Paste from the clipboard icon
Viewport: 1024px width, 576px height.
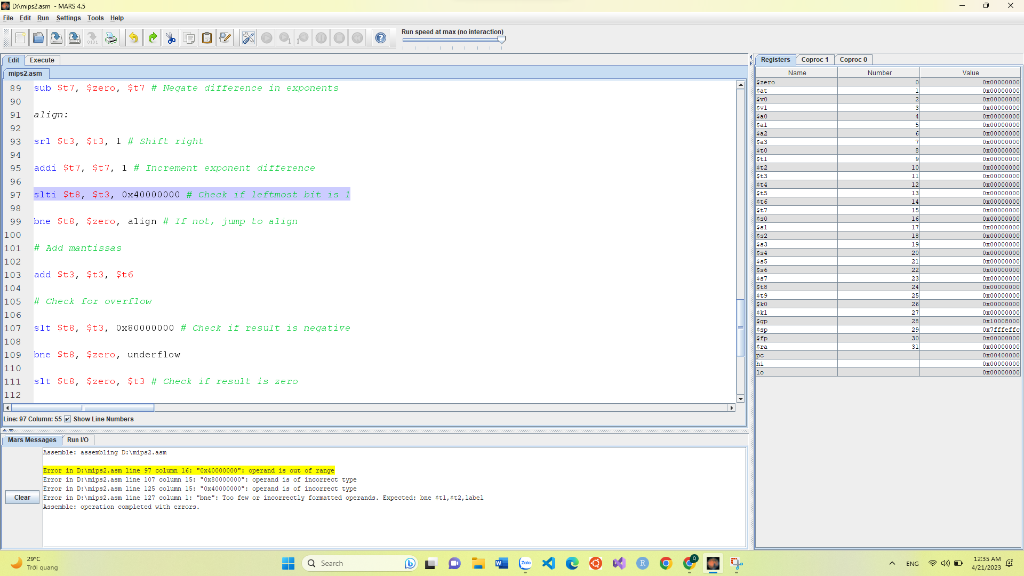coord(207,38)
